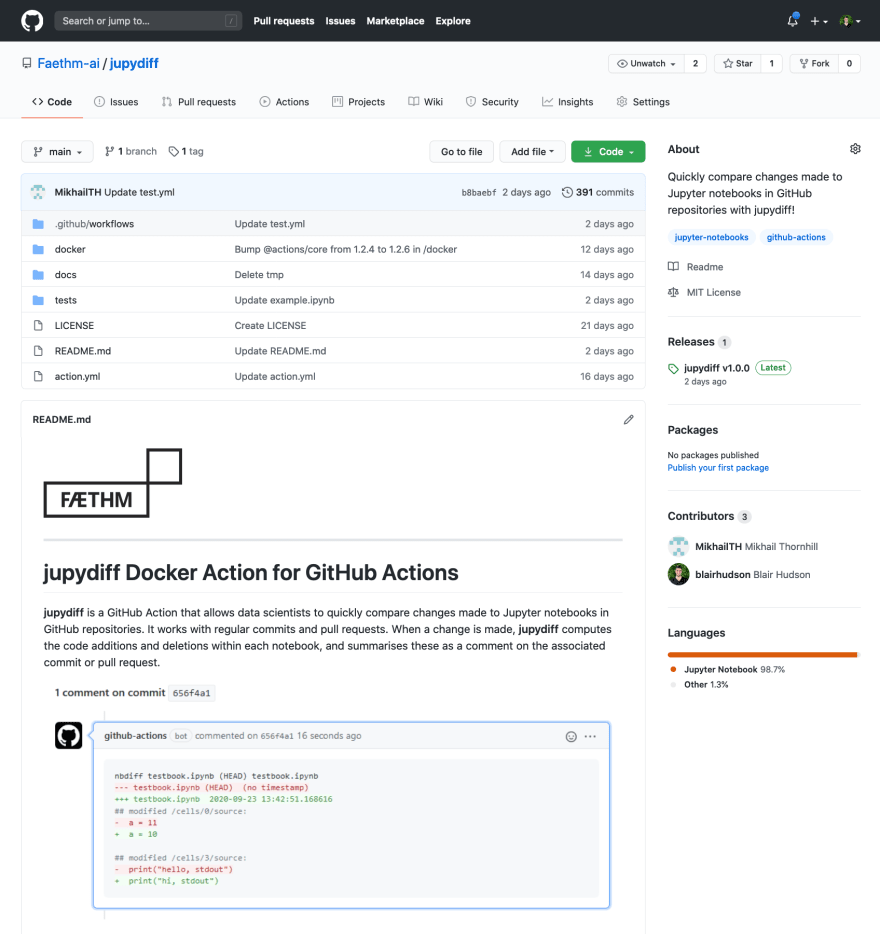Switch to the Insights tab
This screenshot has width=880, height=934.
568,102
